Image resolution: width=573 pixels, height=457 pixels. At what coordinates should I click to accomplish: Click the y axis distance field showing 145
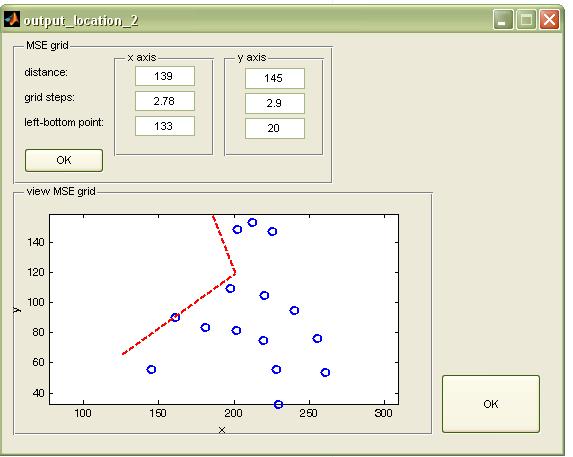tap(275, 78)
